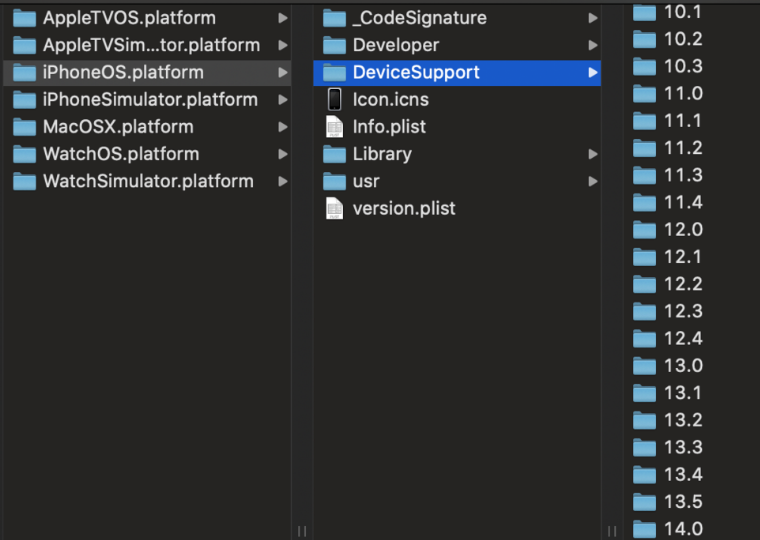The width and height of the screenshot is (760, 540).
Task: Select the 'Icon.icns' file name
Action: pyautogui.click(x=391, y=99)
